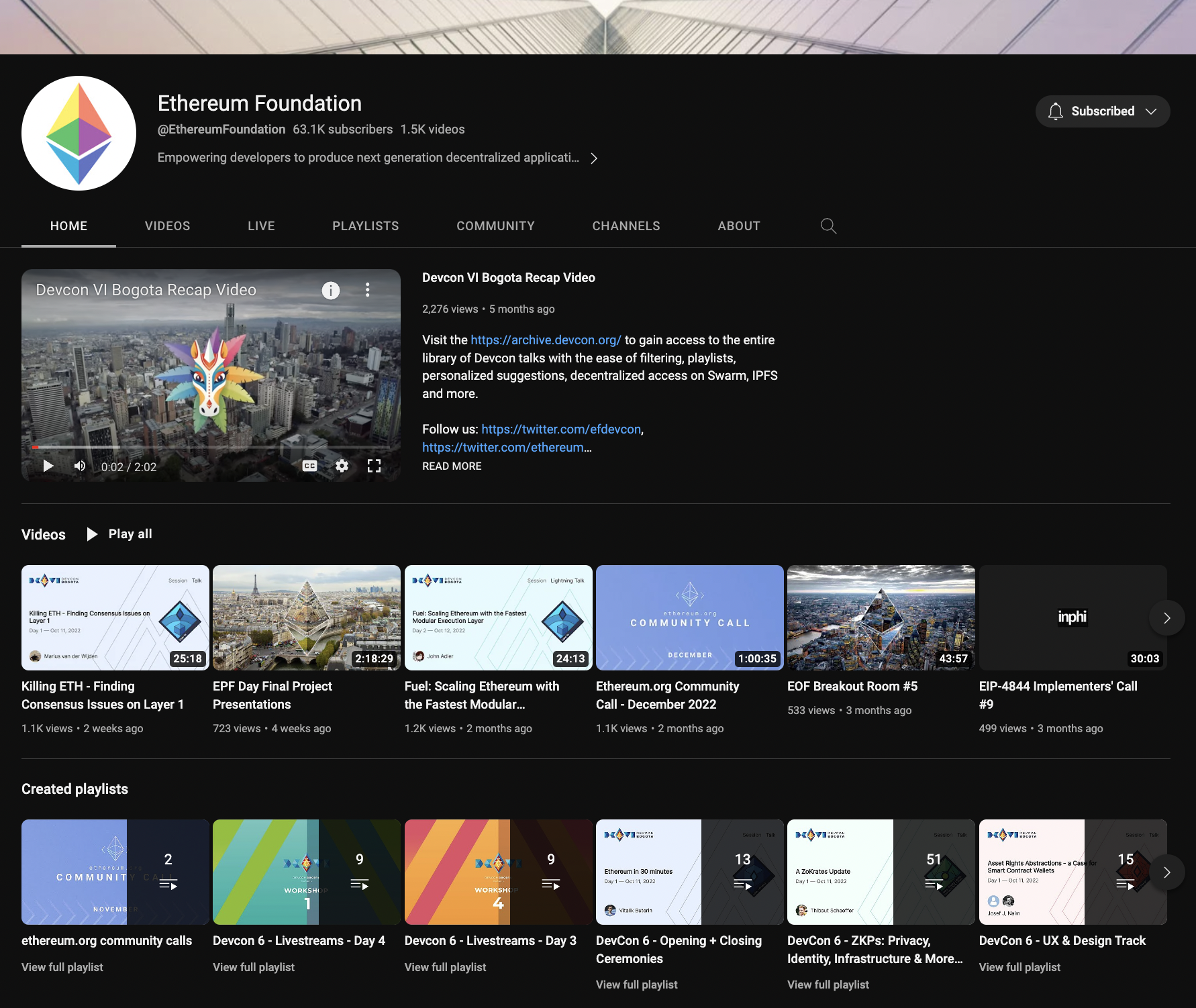The image size is (1196, 1008).
Task: Open Devcon 6 Livestreams Day 3 thumbnail
Action: [498, 872]
